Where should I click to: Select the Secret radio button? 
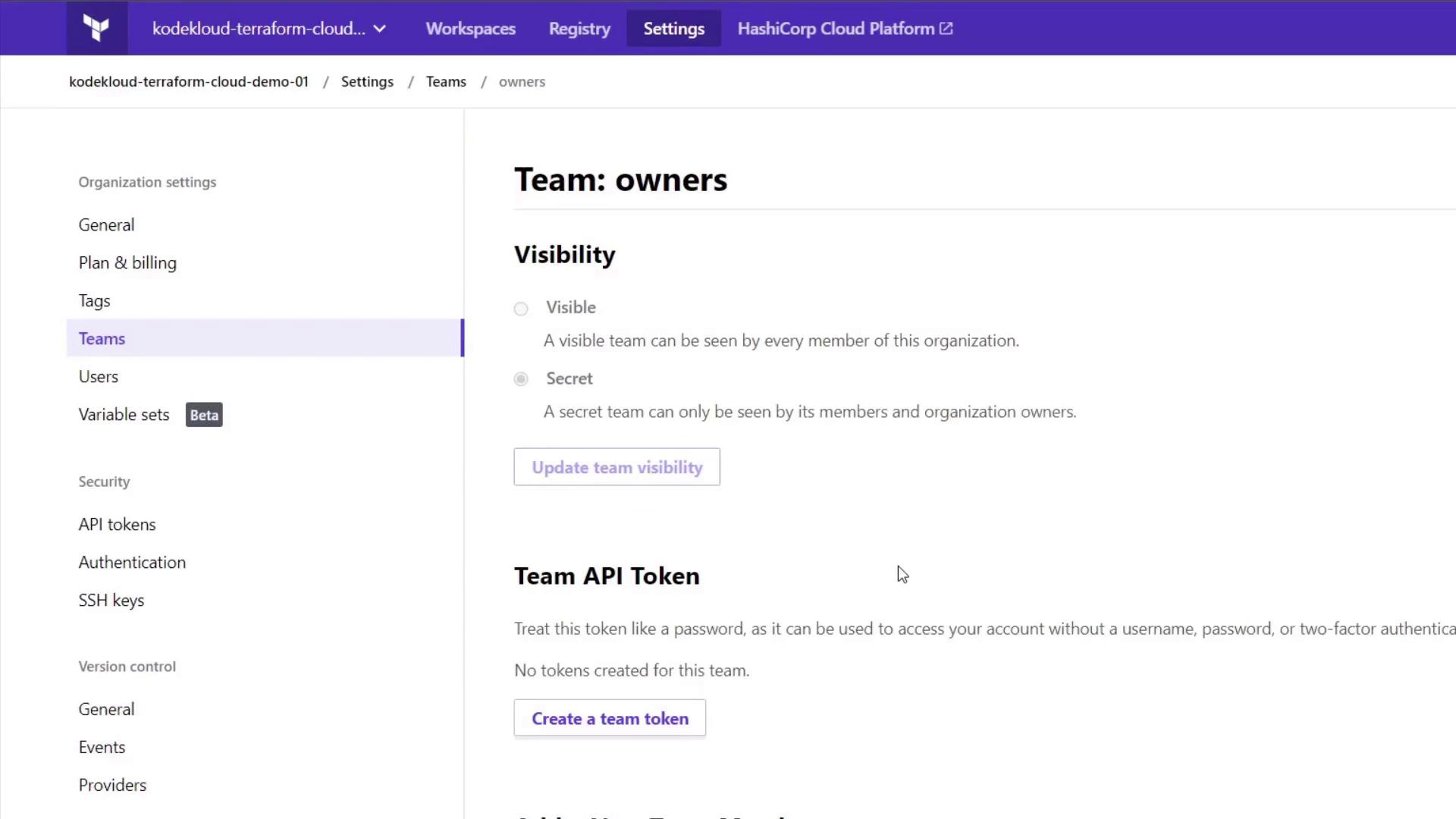pyautogui.click(x=521, y=379)
